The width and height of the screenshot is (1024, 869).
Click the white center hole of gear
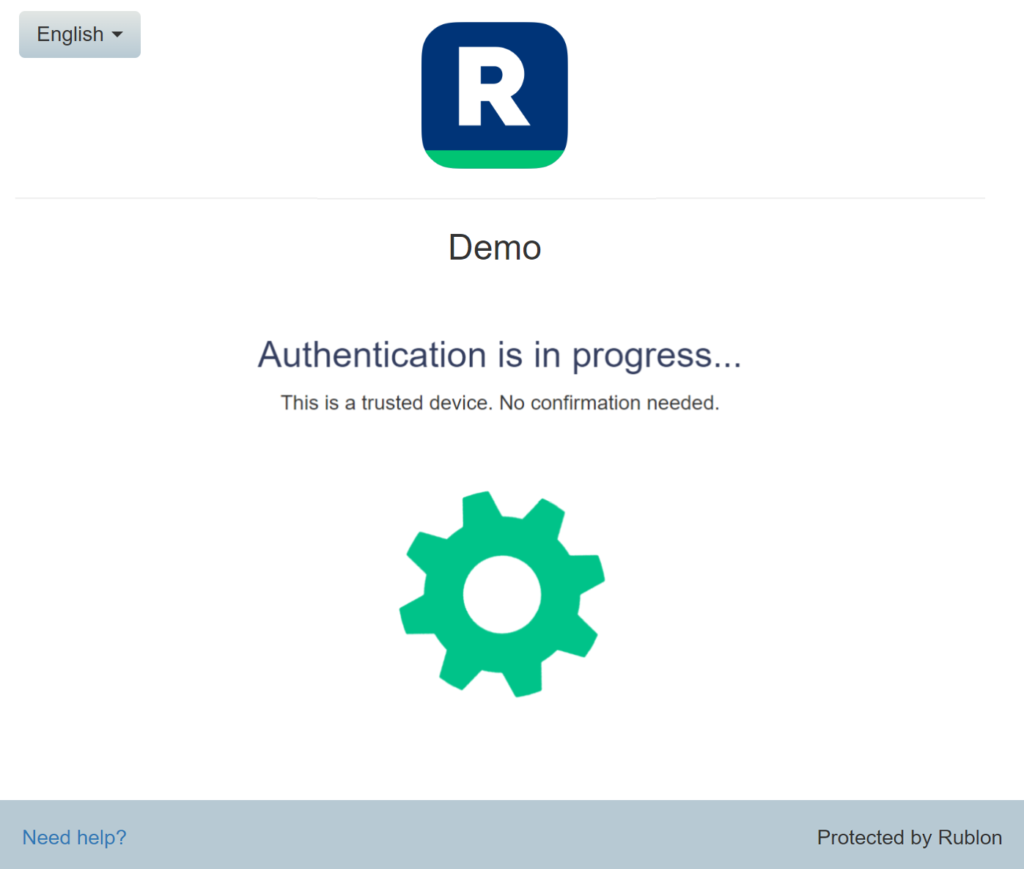(x=502, y=595)
